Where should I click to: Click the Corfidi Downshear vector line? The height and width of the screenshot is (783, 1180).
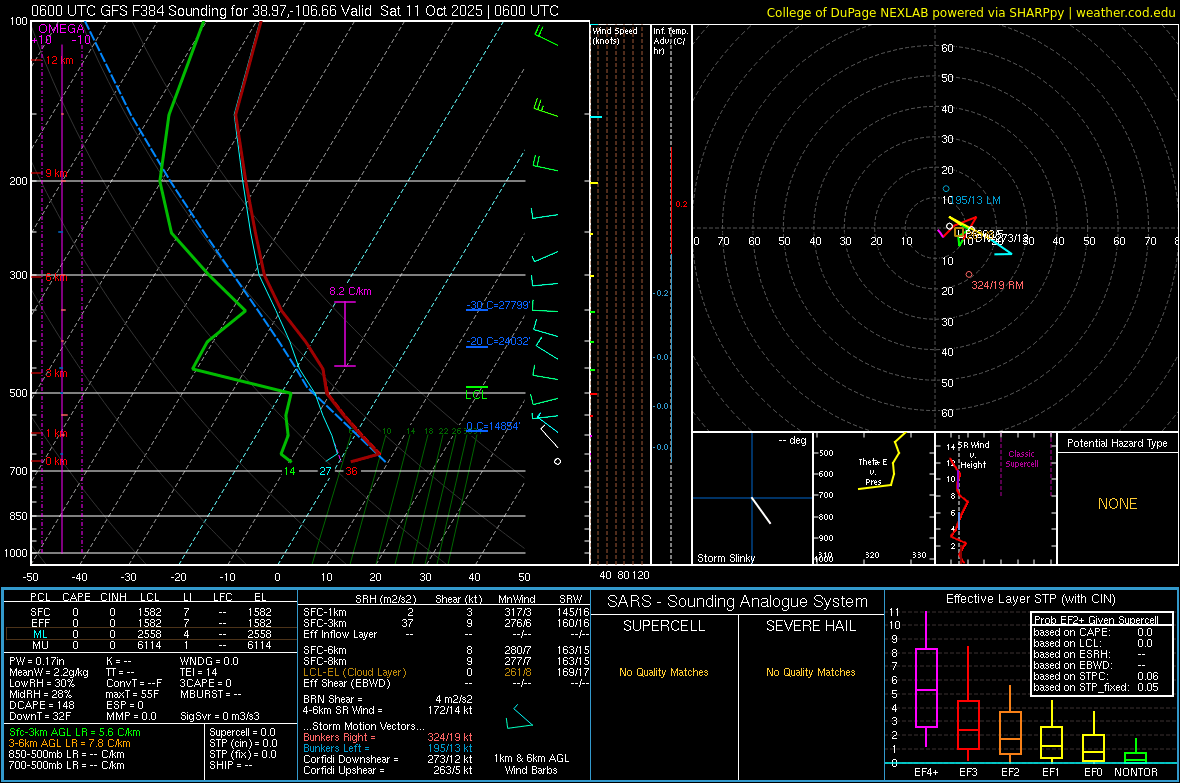(x=388, y=759)
